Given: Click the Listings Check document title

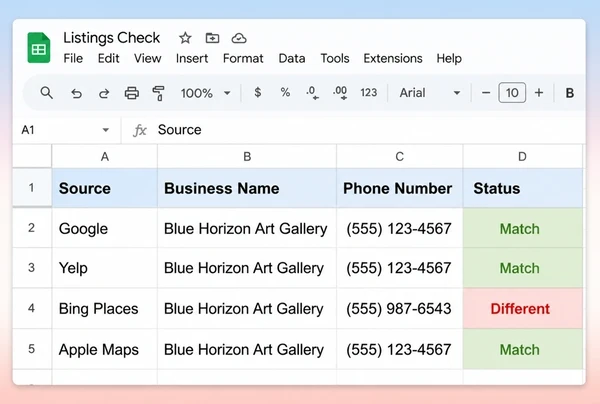Looking at the screenshot, I should tap(112, 38).
